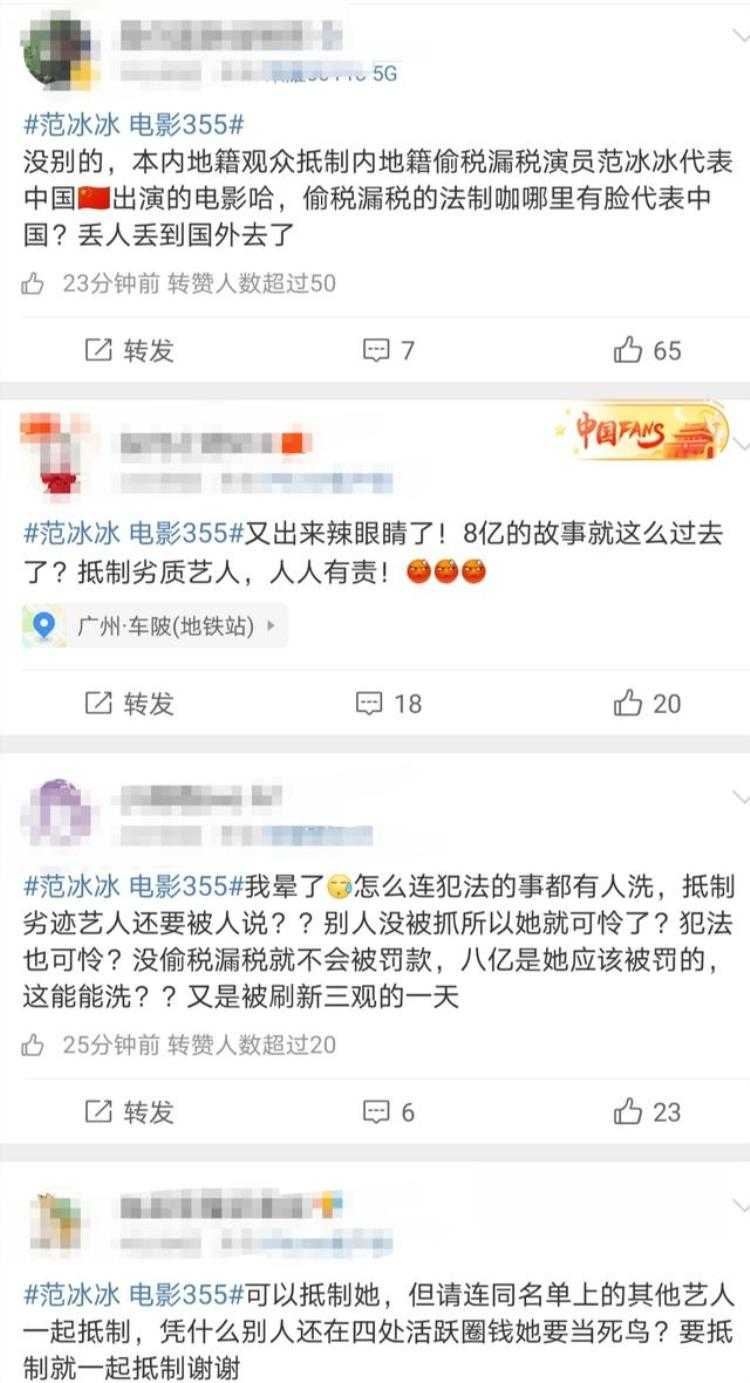Expand options chevron beside 中国FANS badge
Viewport: 750px width, 1383px height.
click(x=741, y=442)
